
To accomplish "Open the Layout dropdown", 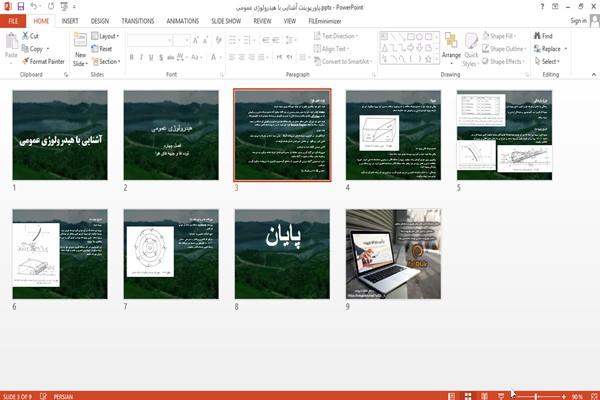I will click(x=105, y=36).
